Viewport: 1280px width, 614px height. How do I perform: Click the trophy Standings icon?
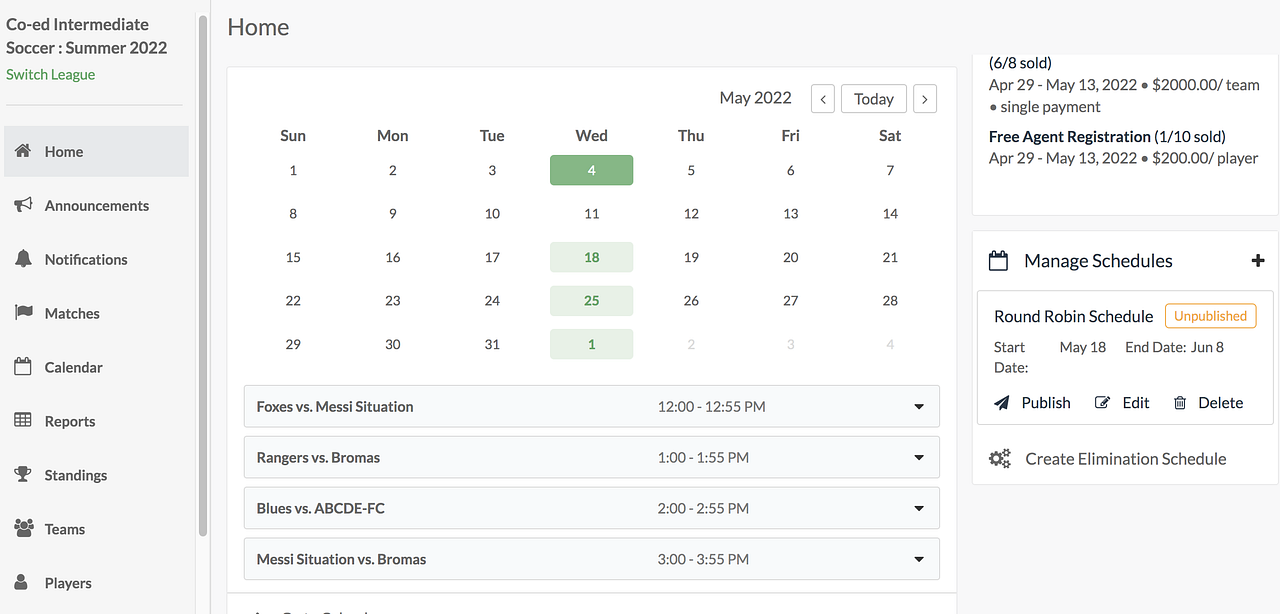tap(23, 475)
